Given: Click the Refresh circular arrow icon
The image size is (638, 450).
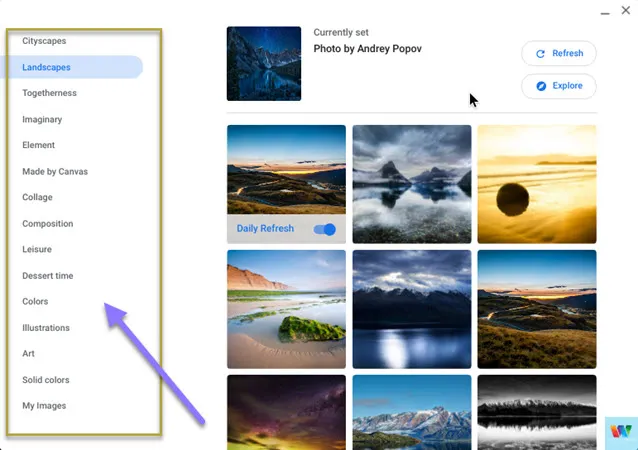Looking at the screenshot, I should pyautogui.click(x=540, y=54).
